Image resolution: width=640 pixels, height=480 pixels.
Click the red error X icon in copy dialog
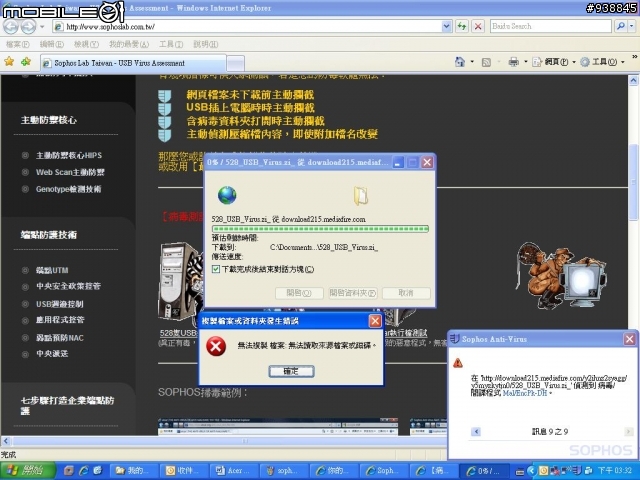[216, 346]
